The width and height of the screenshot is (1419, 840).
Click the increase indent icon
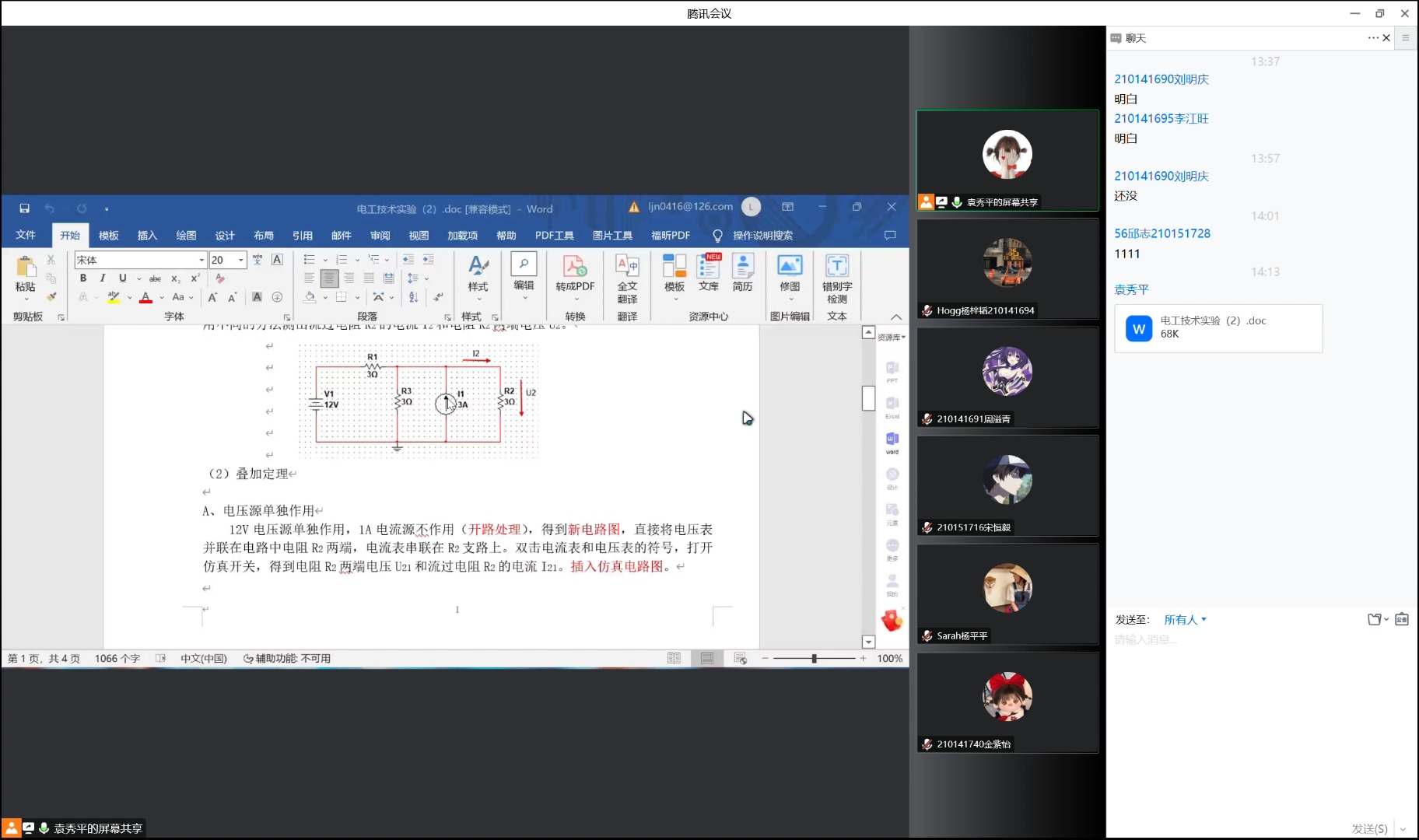pyautogui.click(x=428, y=260)
